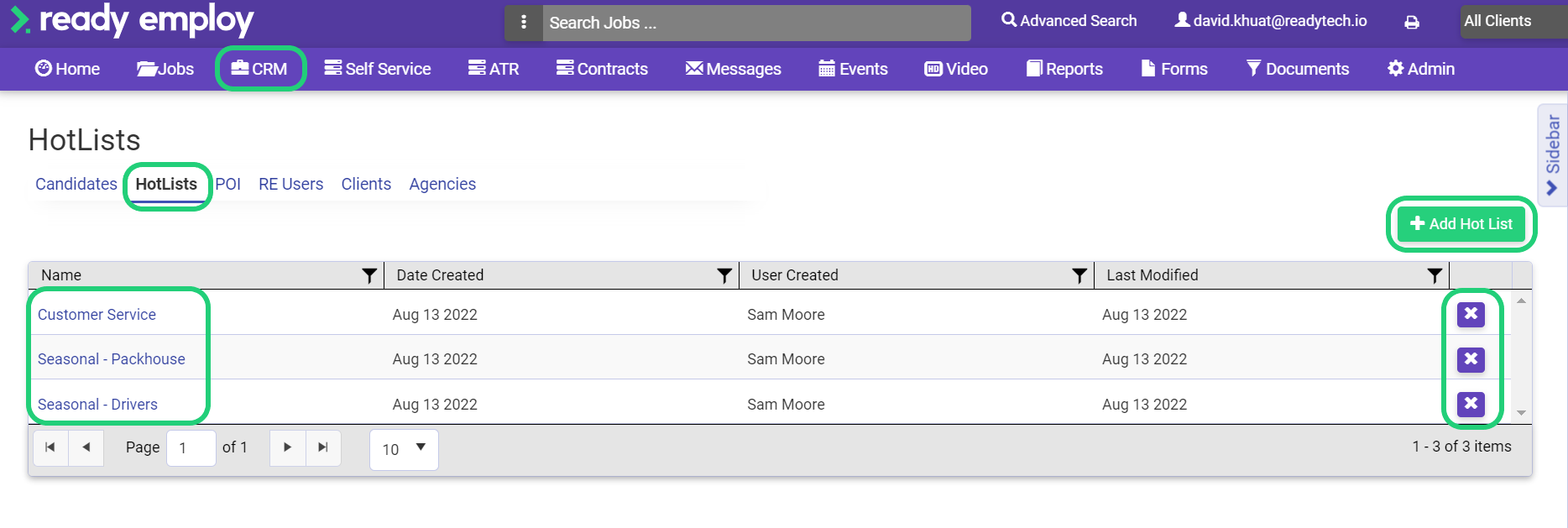Image resolution: width=1568 pixels, height=528 pixels.
Task: Open the Contracts menu
Action: click(x=602, y=69)
